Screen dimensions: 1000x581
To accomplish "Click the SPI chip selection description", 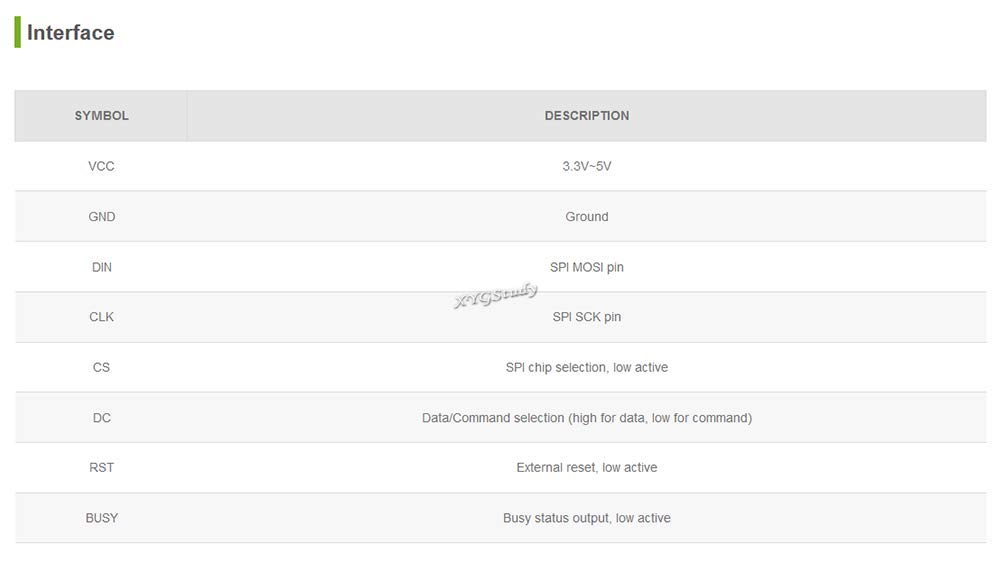I will point(586,367).
